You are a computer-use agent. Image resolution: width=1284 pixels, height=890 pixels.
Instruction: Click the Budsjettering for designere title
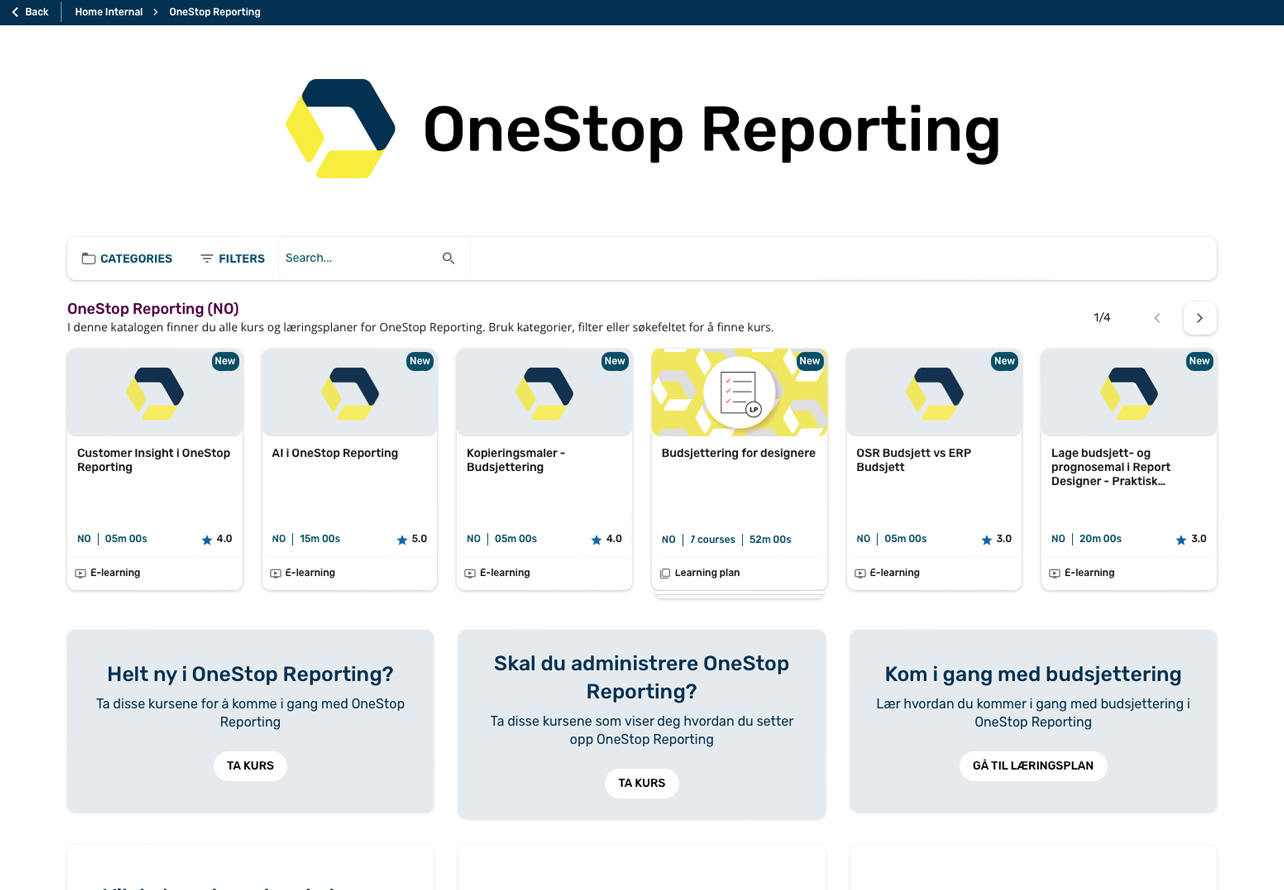point(738,453)
